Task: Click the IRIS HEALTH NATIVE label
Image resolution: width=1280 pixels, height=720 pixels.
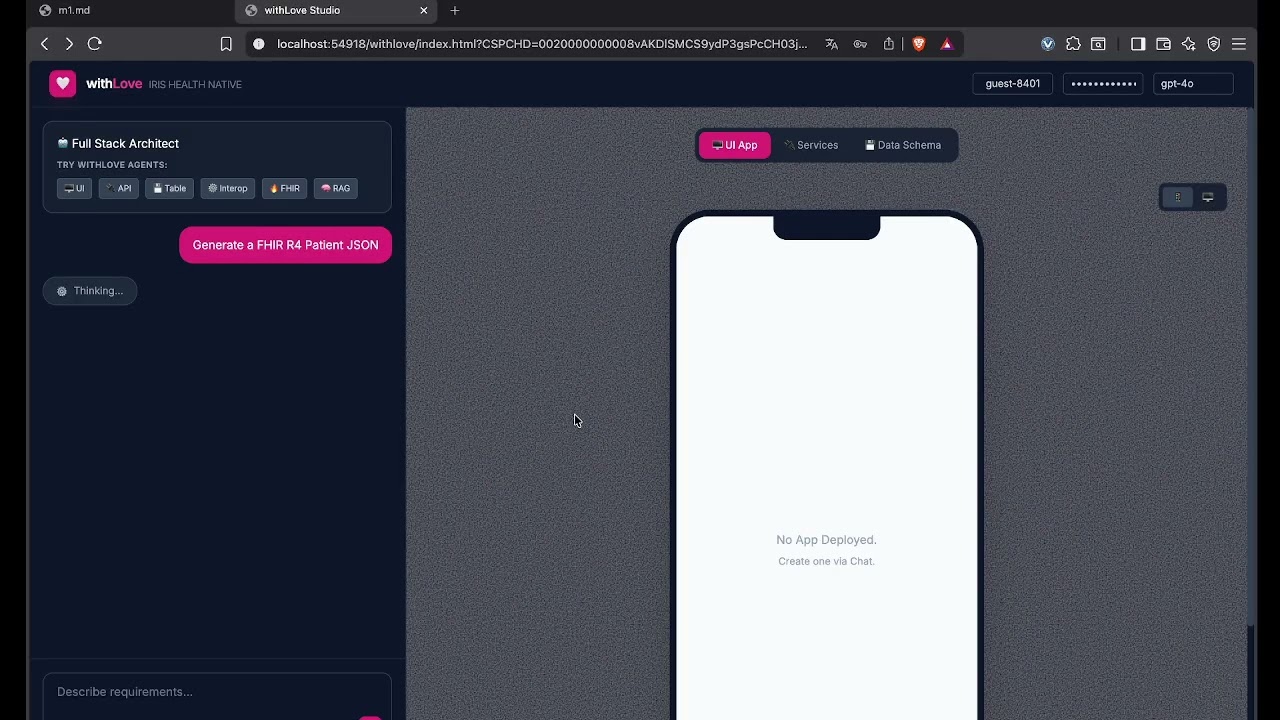Action: (195, 85)
